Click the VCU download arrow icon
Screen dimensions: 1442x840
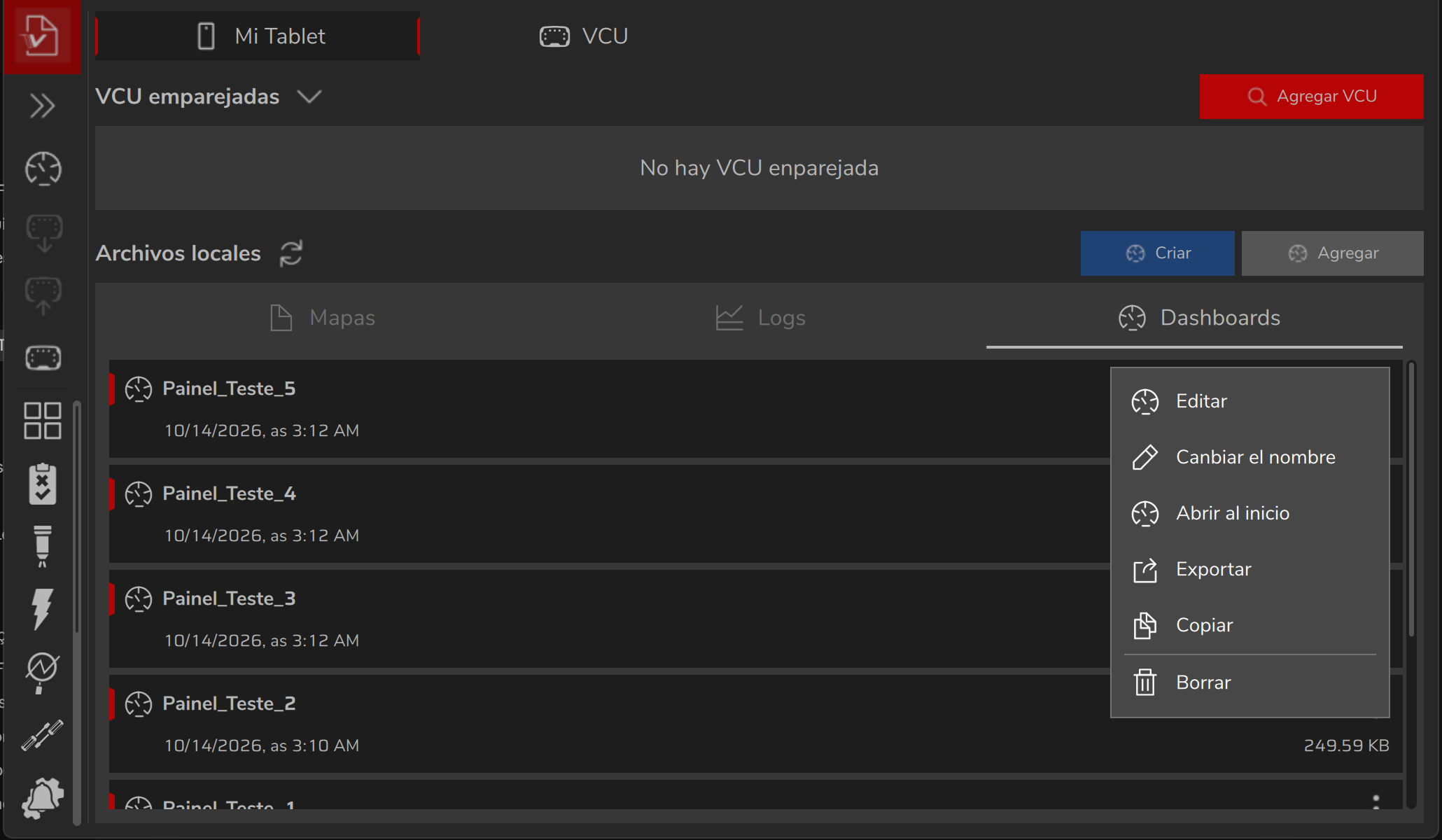[x=43, y=232]
